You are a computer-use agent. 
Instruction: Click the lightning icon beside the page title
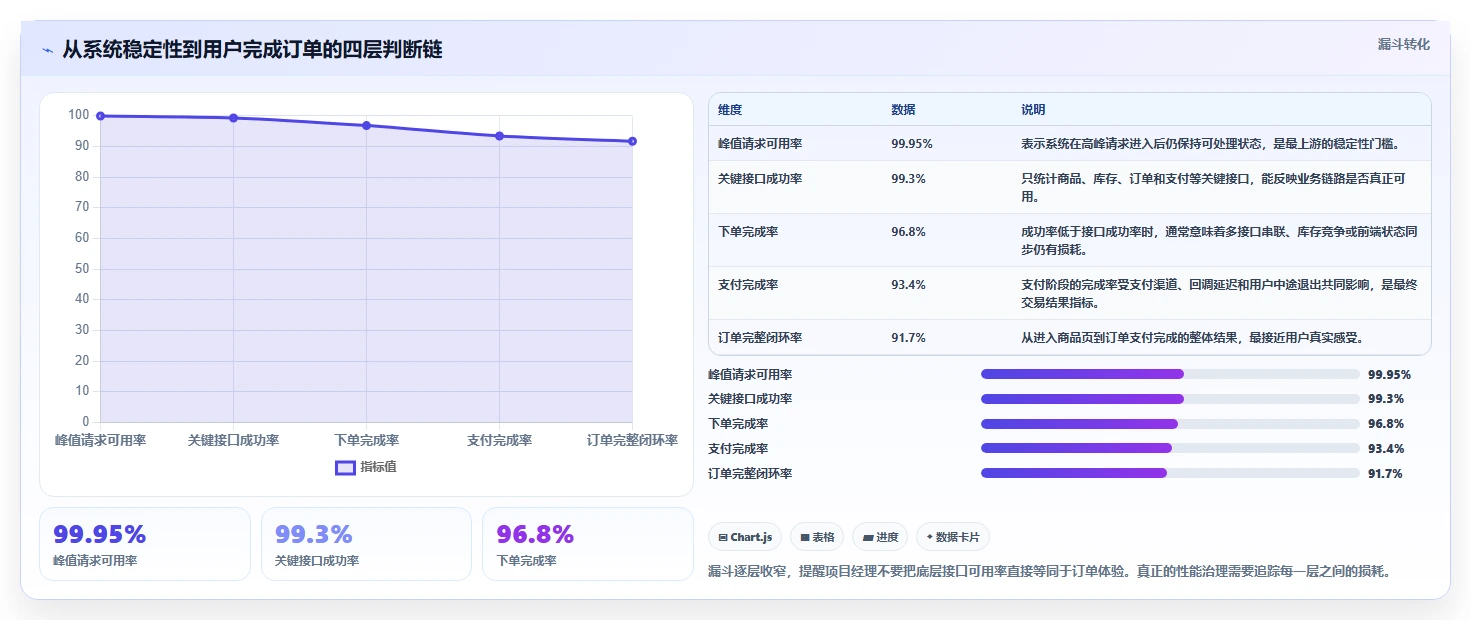[48, 50]
